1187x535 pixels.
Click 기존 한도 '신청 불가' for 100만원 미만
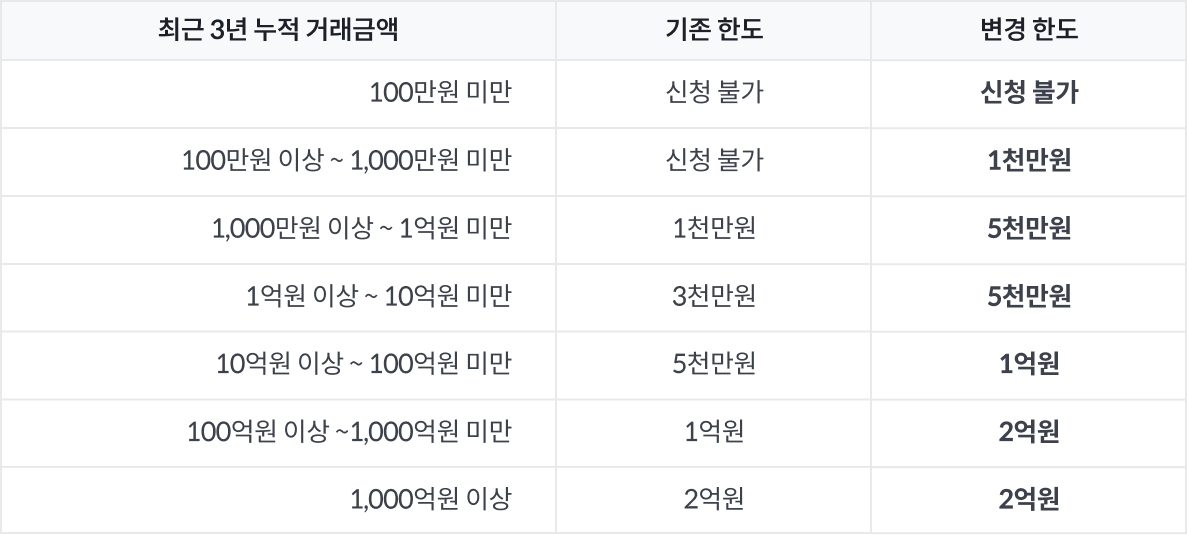click(x=714, y=93)
